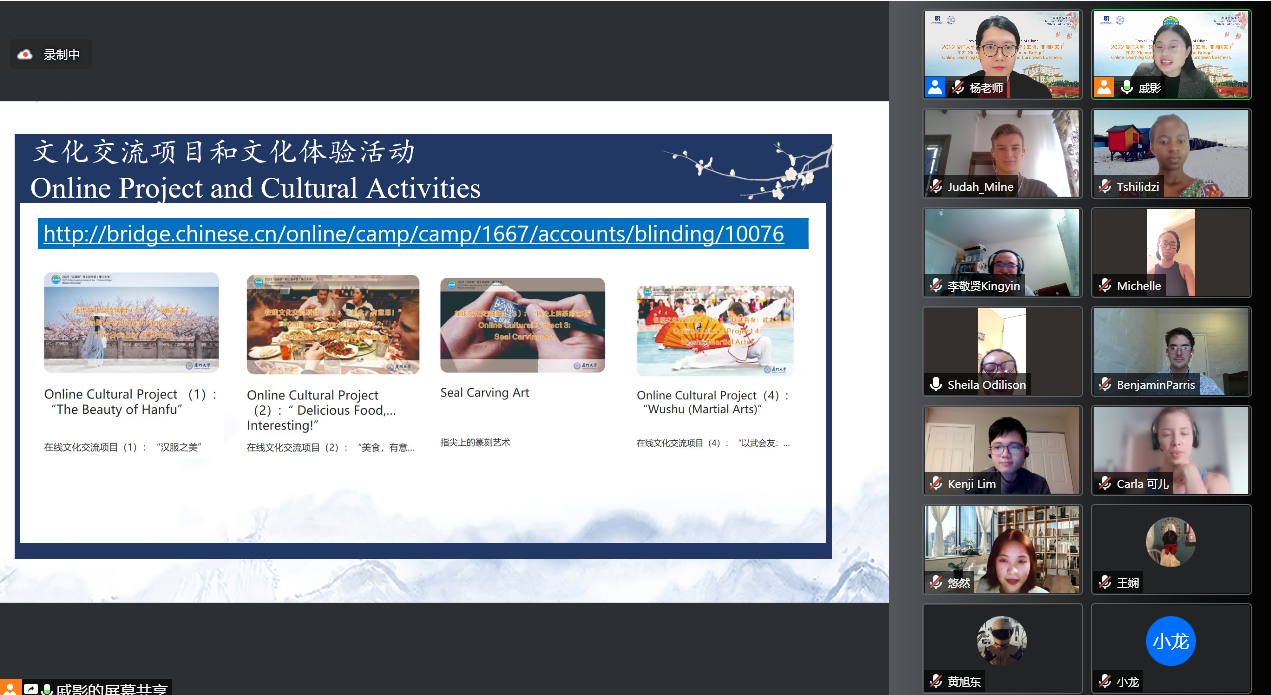Image resolution: width=1271 pixels, height=695 pixels.
Task: Click the screen share arrow icon at bottom left
Action: [31, 689]
